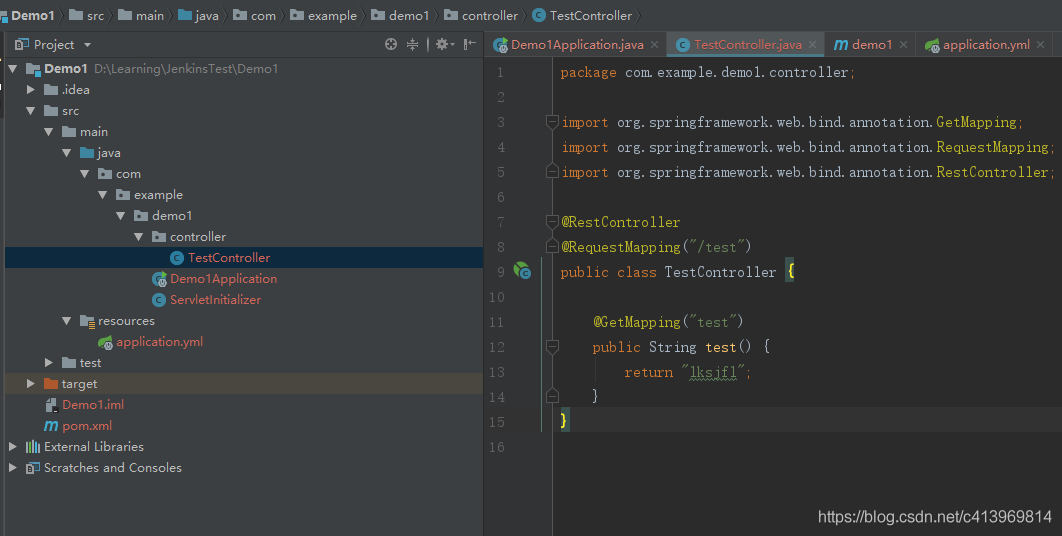
Task: Close the application.yml editor tab
Action: pos(1041,45)
